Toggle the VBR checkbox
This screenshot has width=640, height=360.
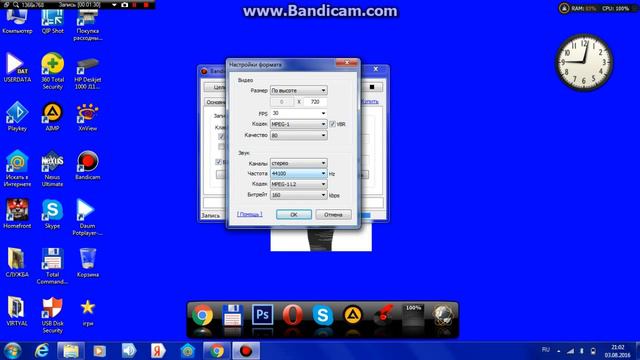333,124
